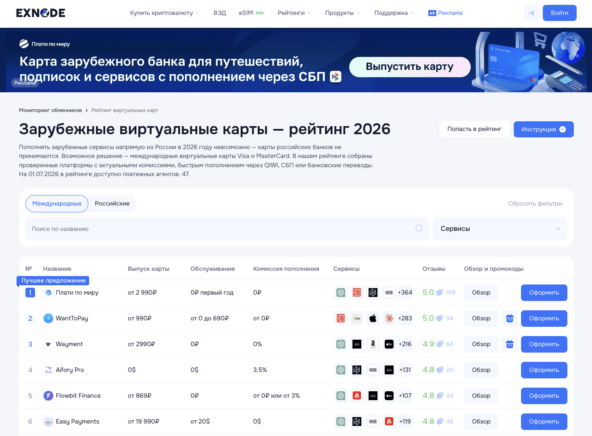Open the Telegram icon button in header
Screen dimensions: 592x436
coord(531,13)
